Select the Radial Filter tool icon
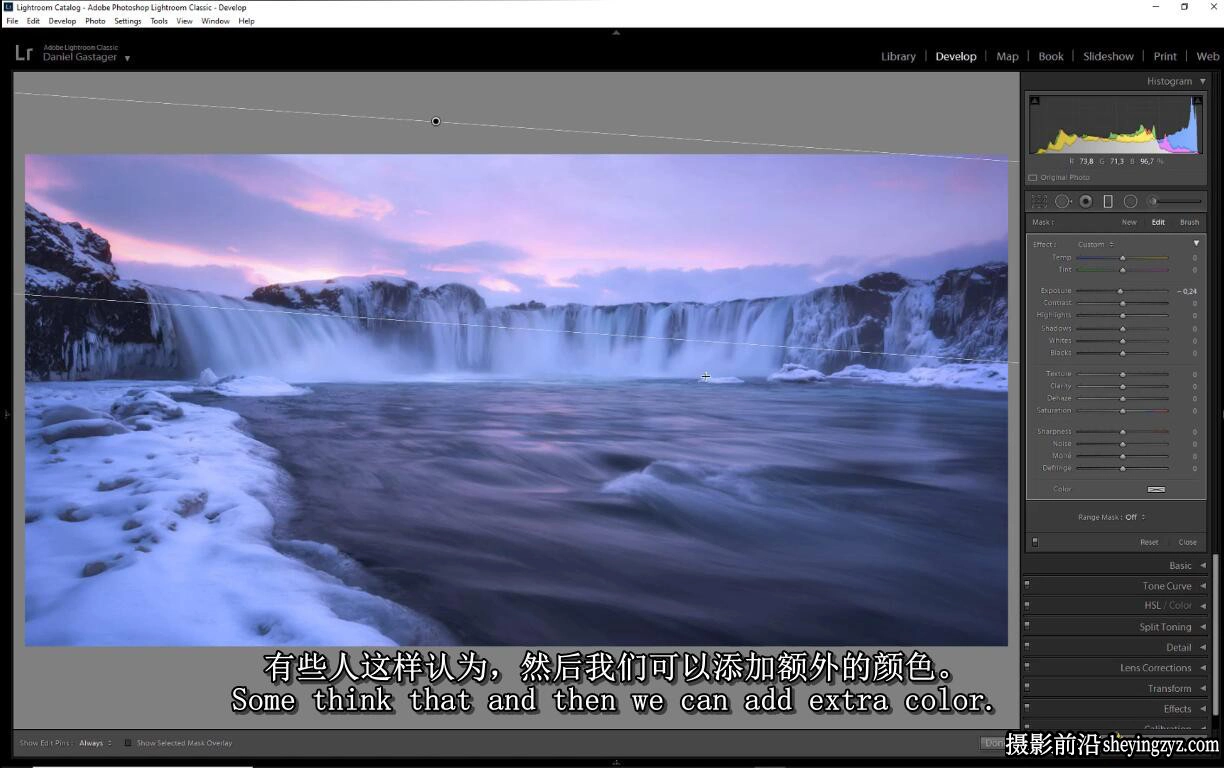 click(1130, 201)
